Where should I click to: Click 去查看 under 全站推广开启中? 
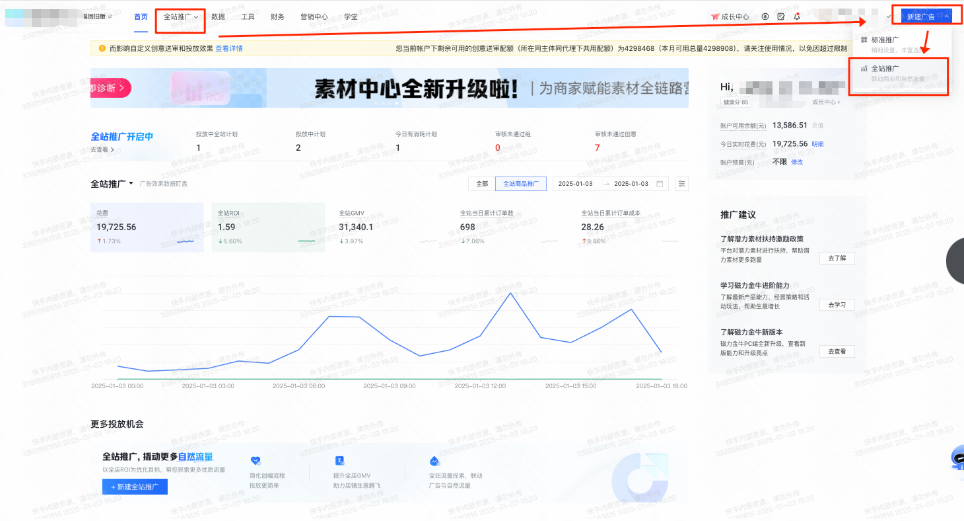click(102, 149)
